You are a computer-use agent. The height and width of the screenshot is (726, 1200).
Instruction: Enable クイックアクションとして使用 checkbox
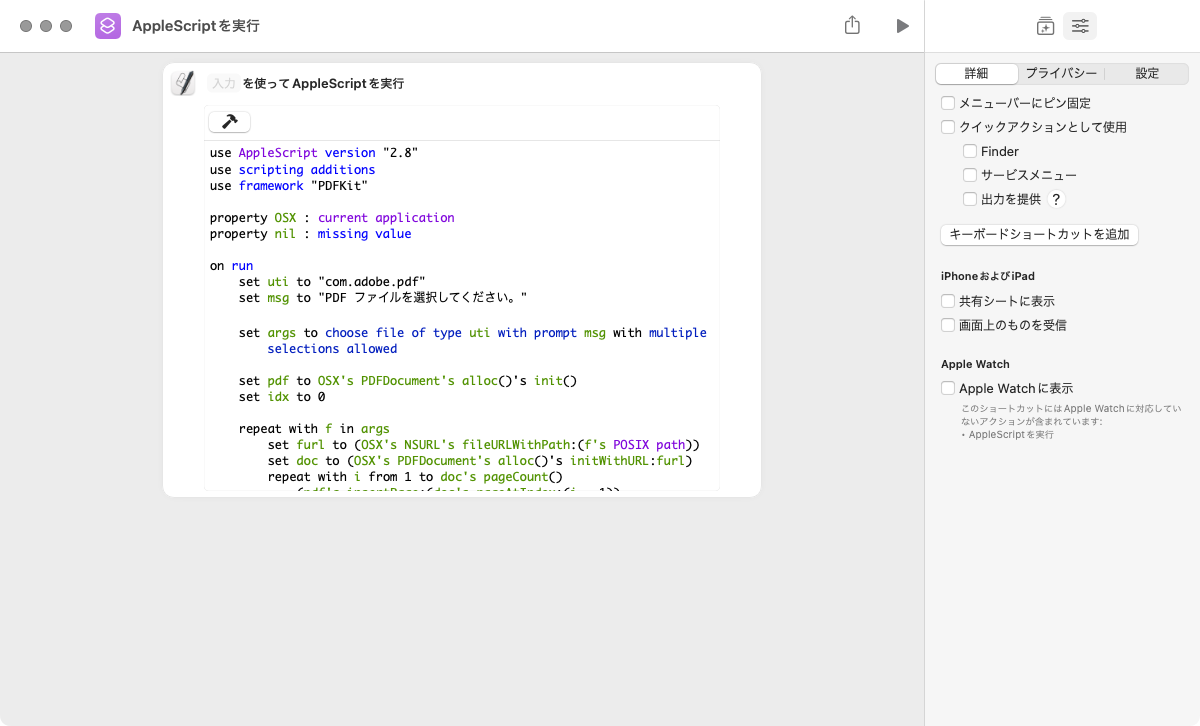948,127
